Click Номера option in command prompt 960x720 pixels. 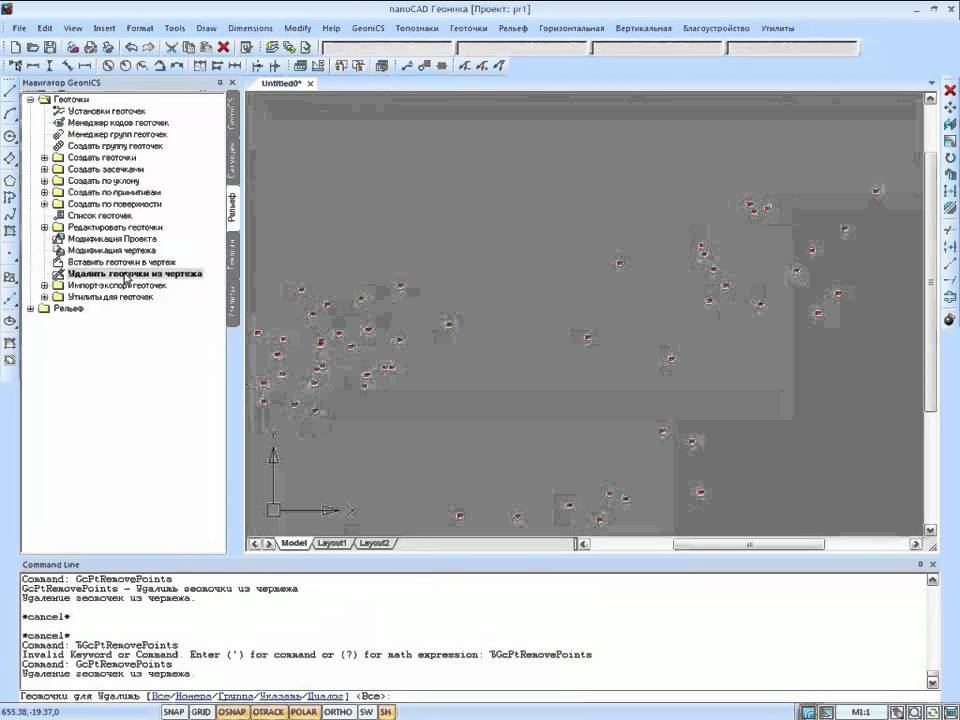(193, 696)
